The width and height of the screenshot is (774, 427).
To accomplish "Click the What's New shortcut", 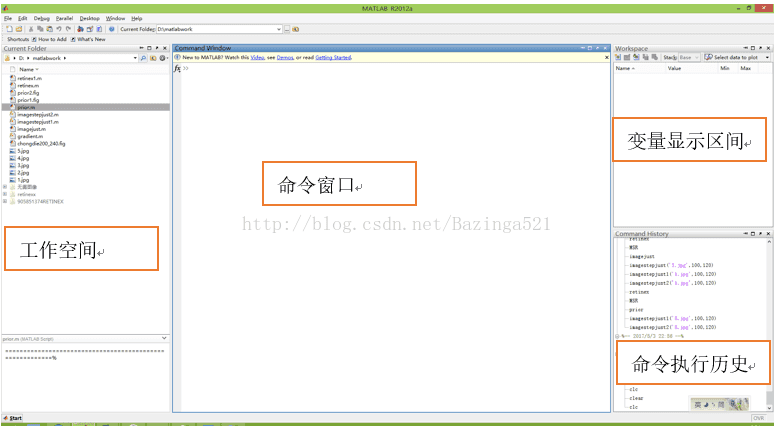I will (x=88, y=39).
